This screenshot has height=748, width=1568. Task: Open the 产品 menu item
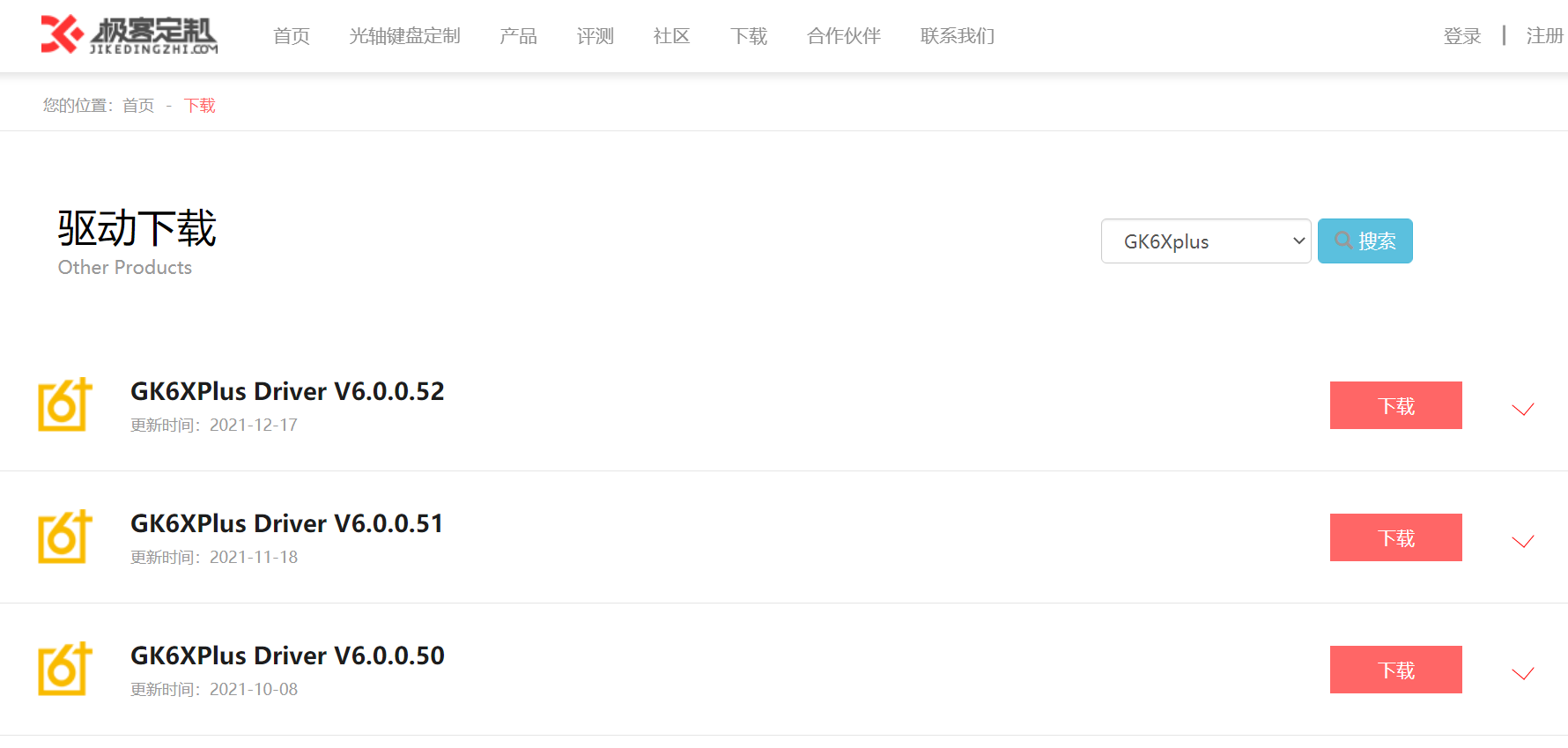pyautogui.click(x=518, y=36)
